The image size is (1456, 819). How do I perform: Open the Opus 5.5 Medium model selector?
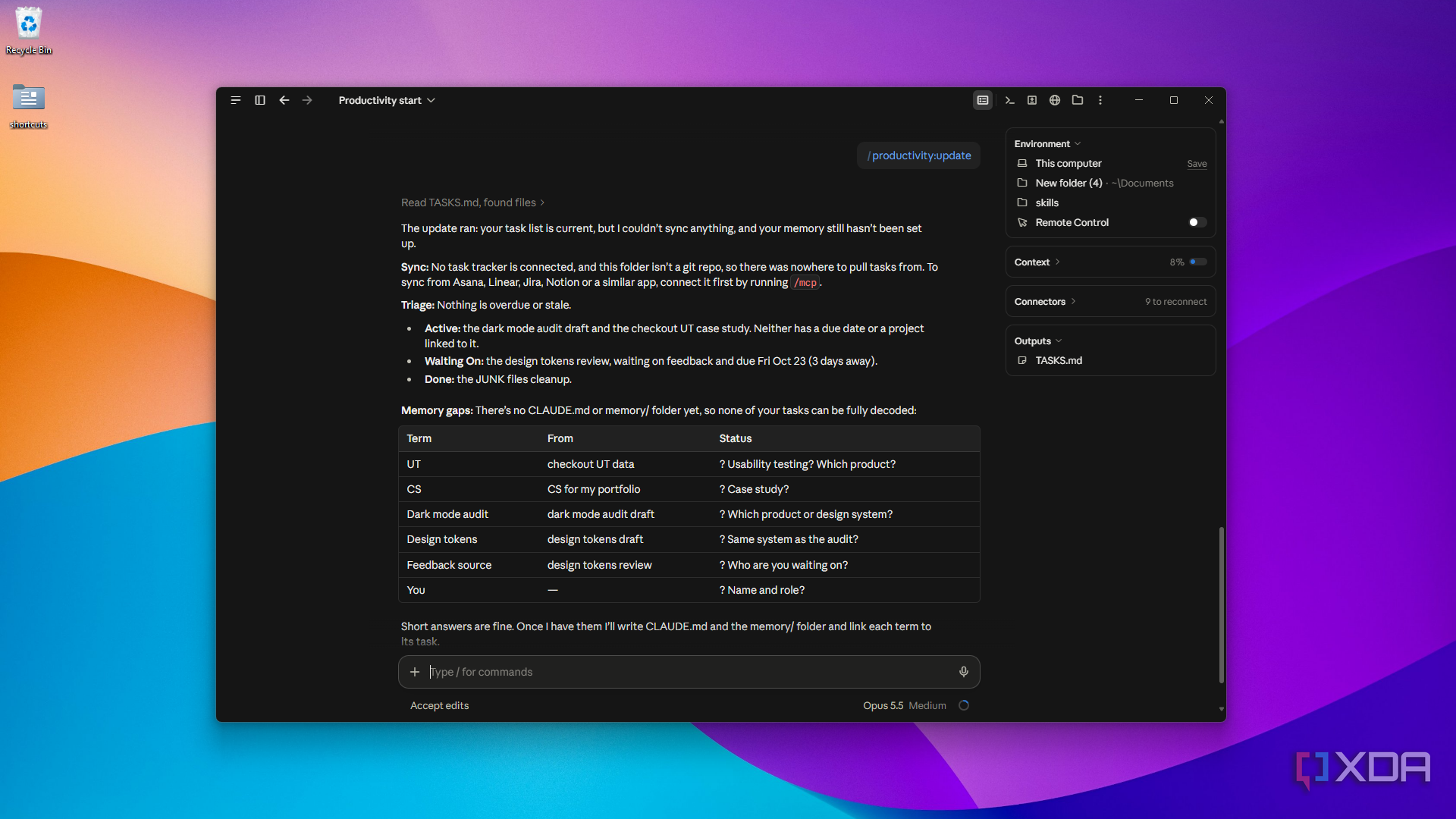pyautogui.click(x=905, y=705)
